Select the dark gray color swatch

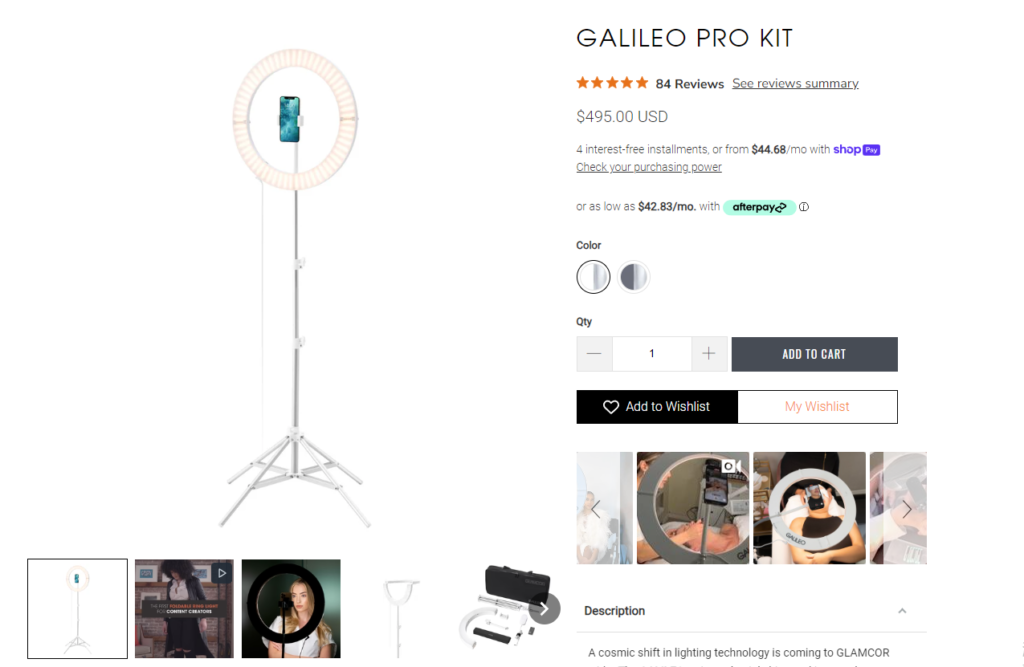pos(633,277)
